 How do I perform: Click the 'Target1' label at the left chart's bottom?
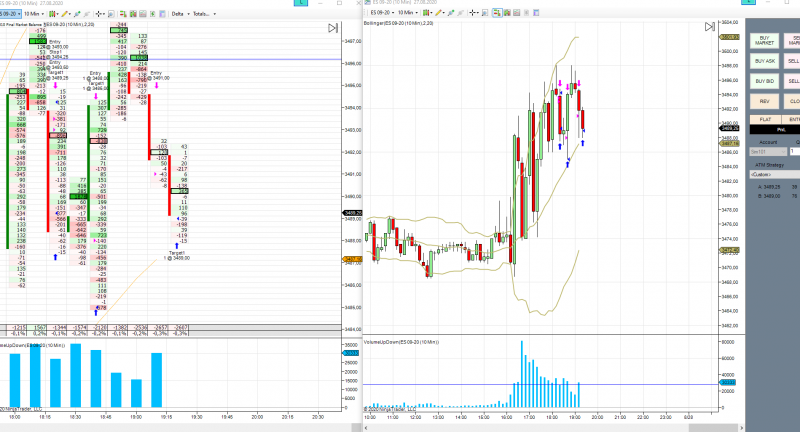tap(177, 253)
